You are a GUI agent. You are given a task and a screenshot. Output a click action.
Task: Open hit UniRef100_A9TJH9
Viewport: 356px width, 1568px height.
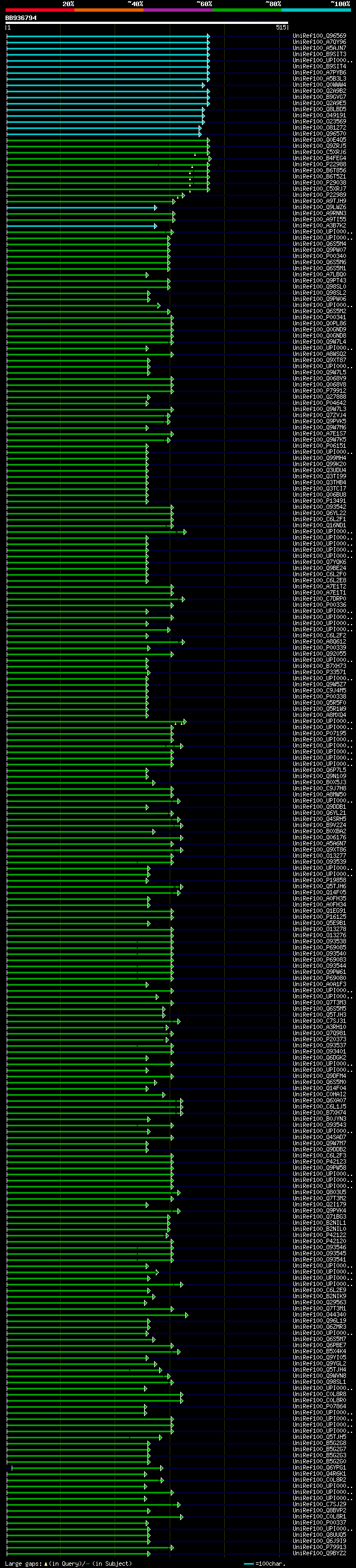coord(319,201)
